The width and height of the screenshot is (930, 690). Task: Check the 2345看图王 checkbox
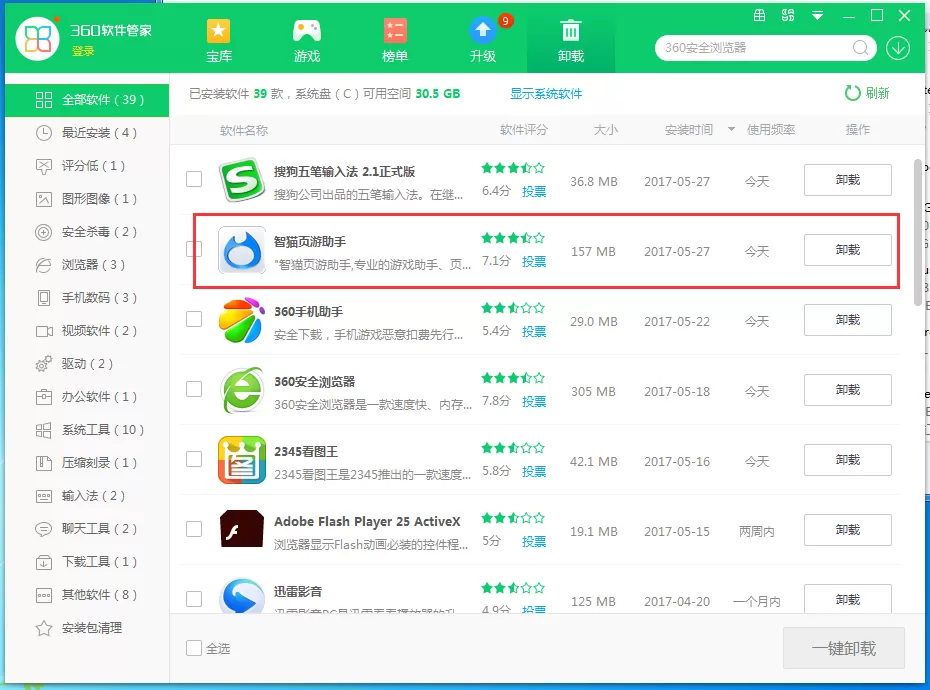pyautogui.click(x=194, y=459)
